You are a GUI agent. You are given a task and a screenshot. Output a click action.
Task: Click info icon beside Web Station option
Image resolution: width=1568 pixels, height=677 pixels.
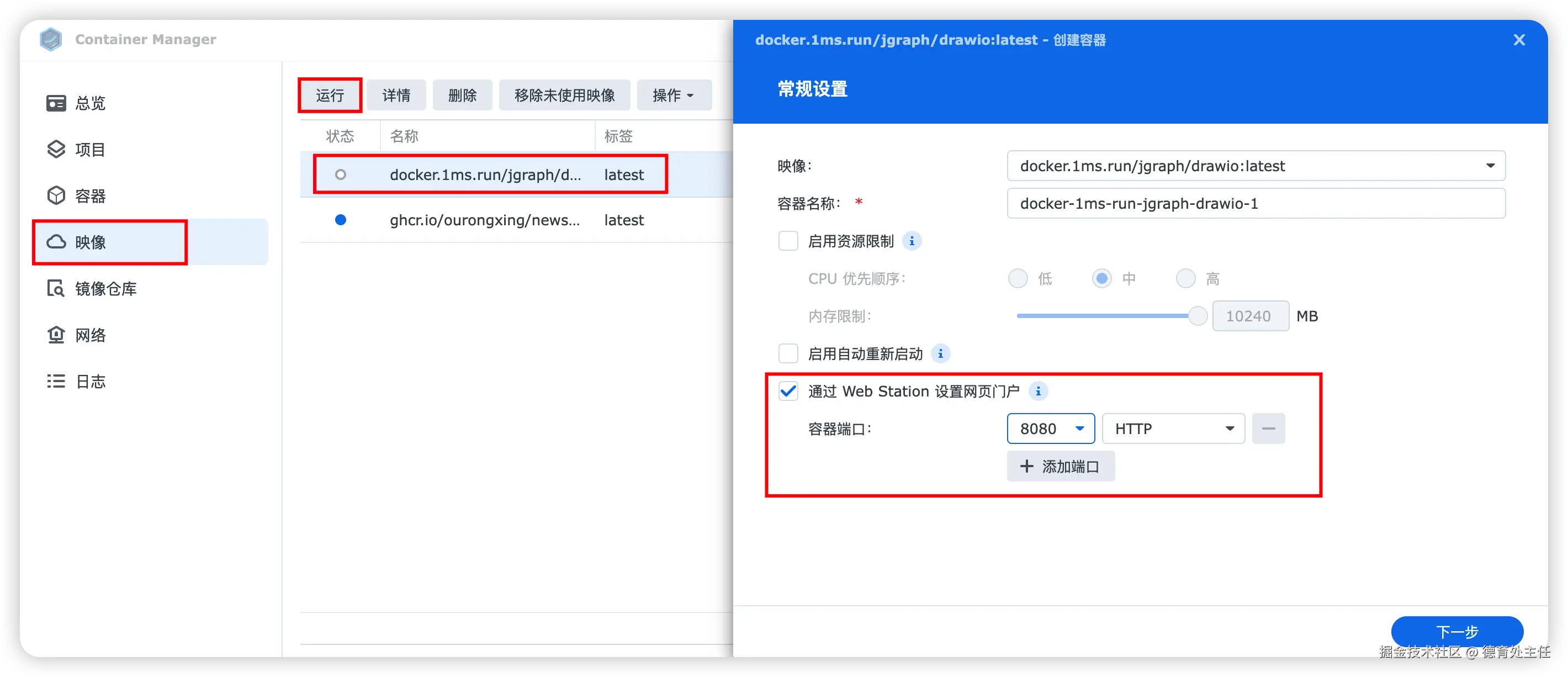(x=1038, y=391)
